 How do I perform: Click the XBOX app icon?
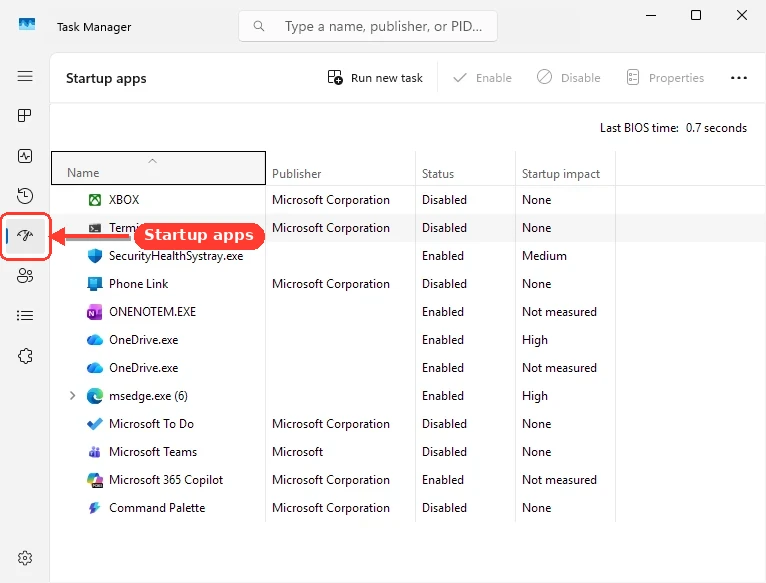click(x=95, y=200)
